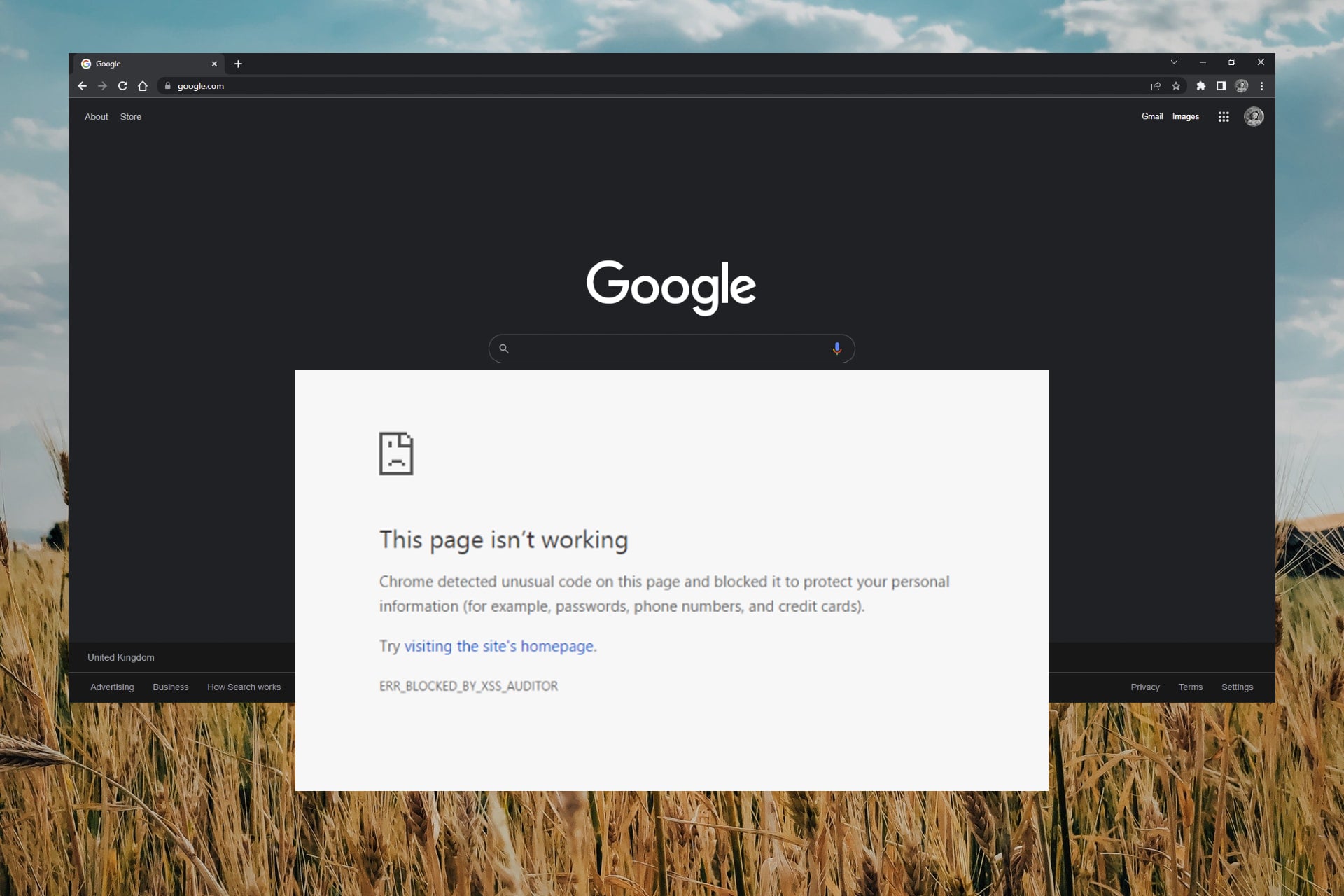Share this page from the address bar

(1156, 86)
